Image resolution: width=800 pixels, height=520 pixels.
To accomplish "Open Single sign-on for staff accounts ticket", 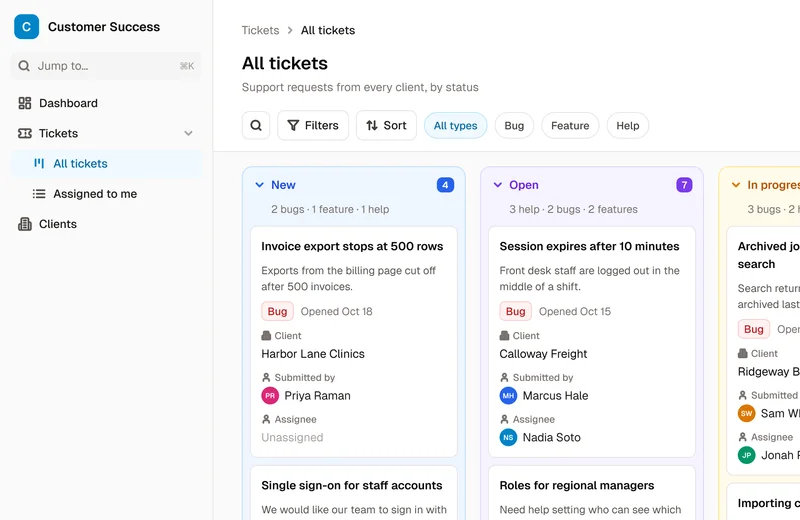I will (x=352, y=485).
